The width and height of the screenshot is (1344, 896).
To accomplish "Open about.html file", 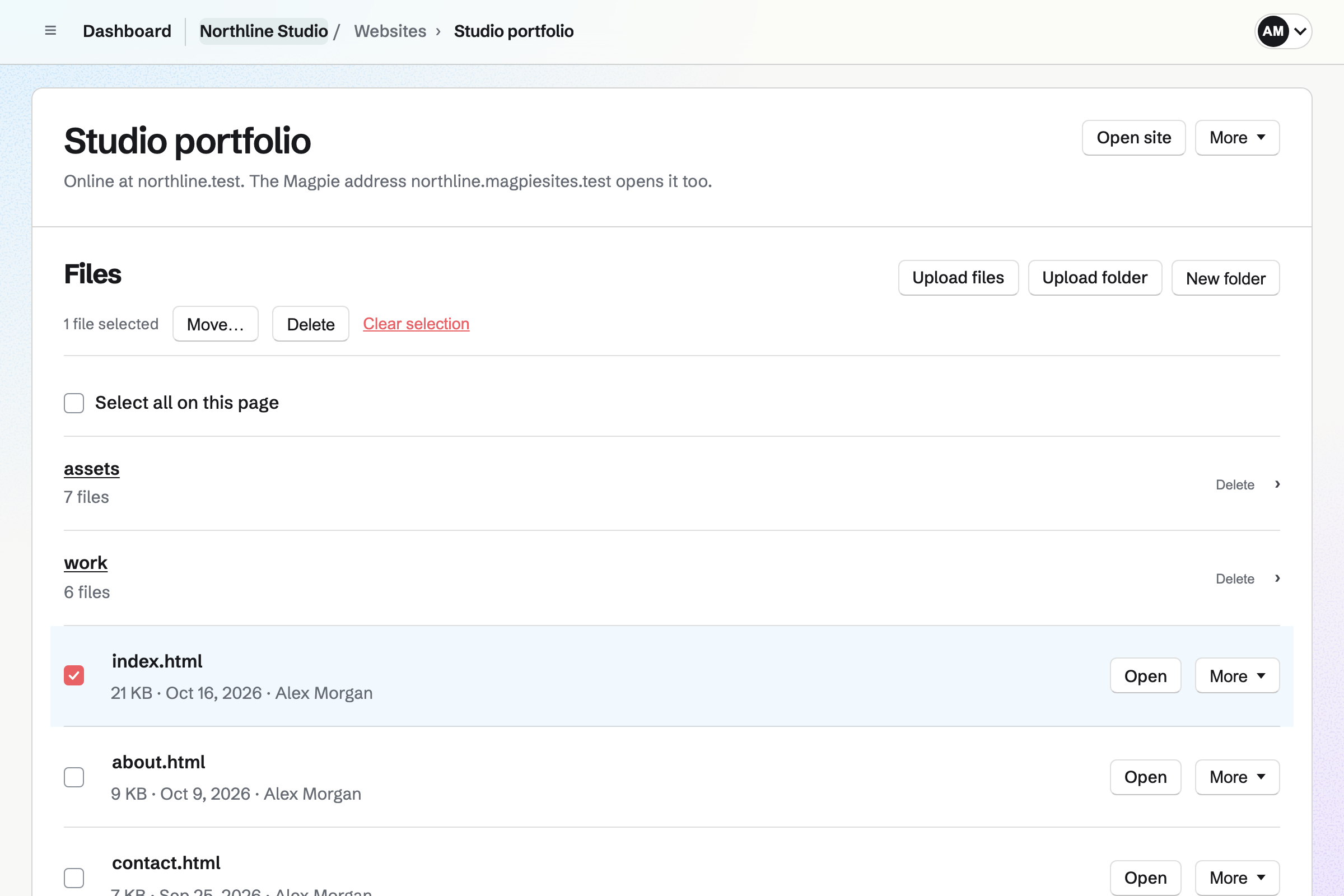I will tap(1145, 777).
